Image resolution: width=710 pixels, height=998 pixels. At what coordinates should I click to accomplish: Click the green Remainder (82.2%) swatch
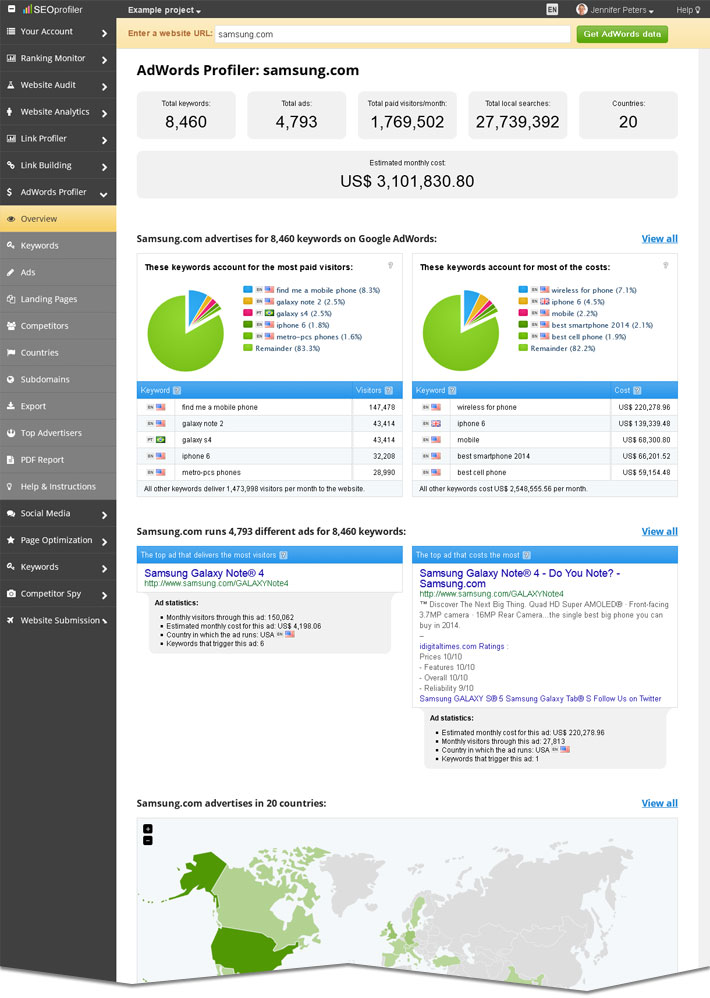point(523,348)
